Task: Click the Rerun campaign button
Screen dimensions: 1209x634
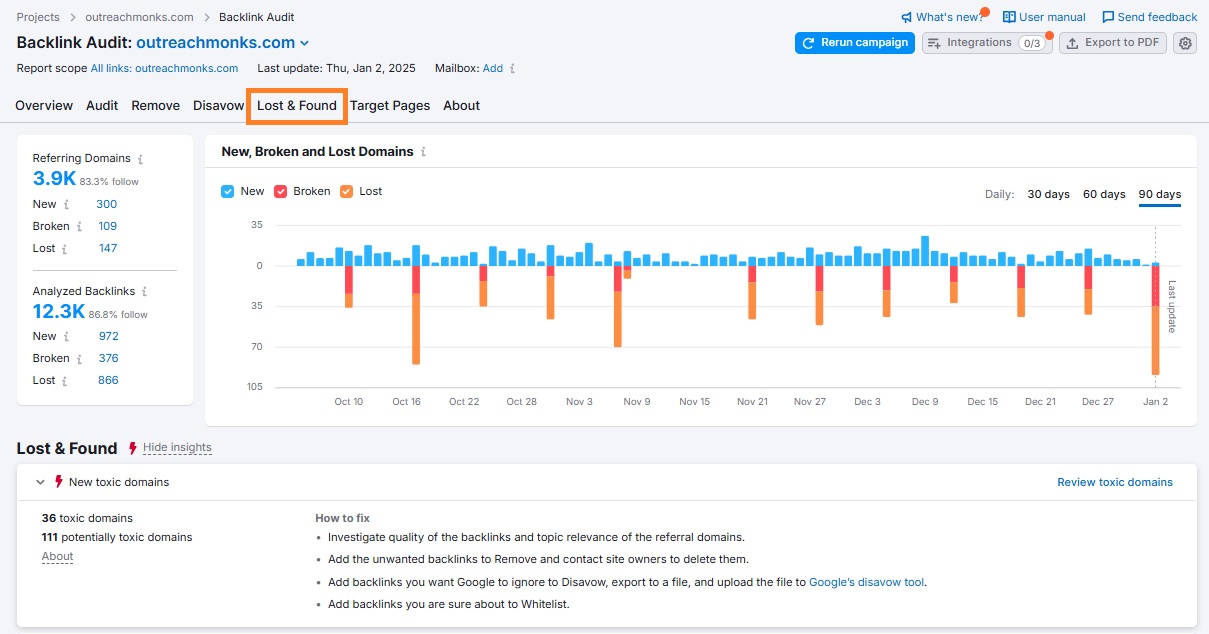Action: tap(855, 43)
